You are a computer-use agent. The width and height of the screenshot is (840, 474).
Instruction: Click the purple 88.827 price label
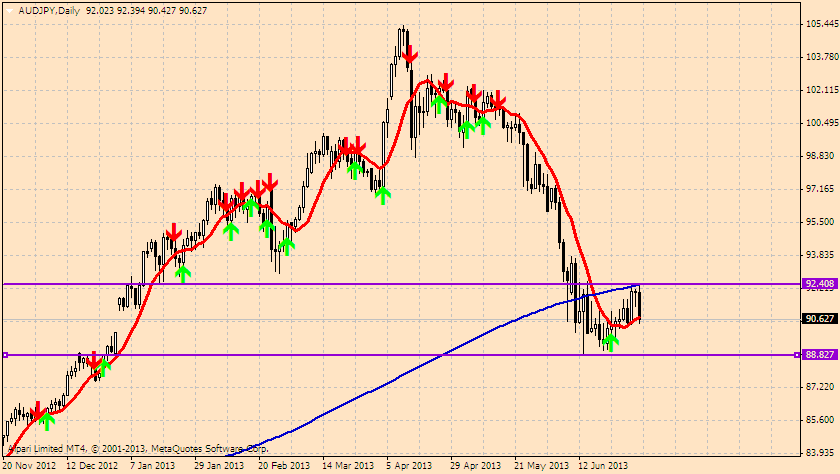pos(820,355)
